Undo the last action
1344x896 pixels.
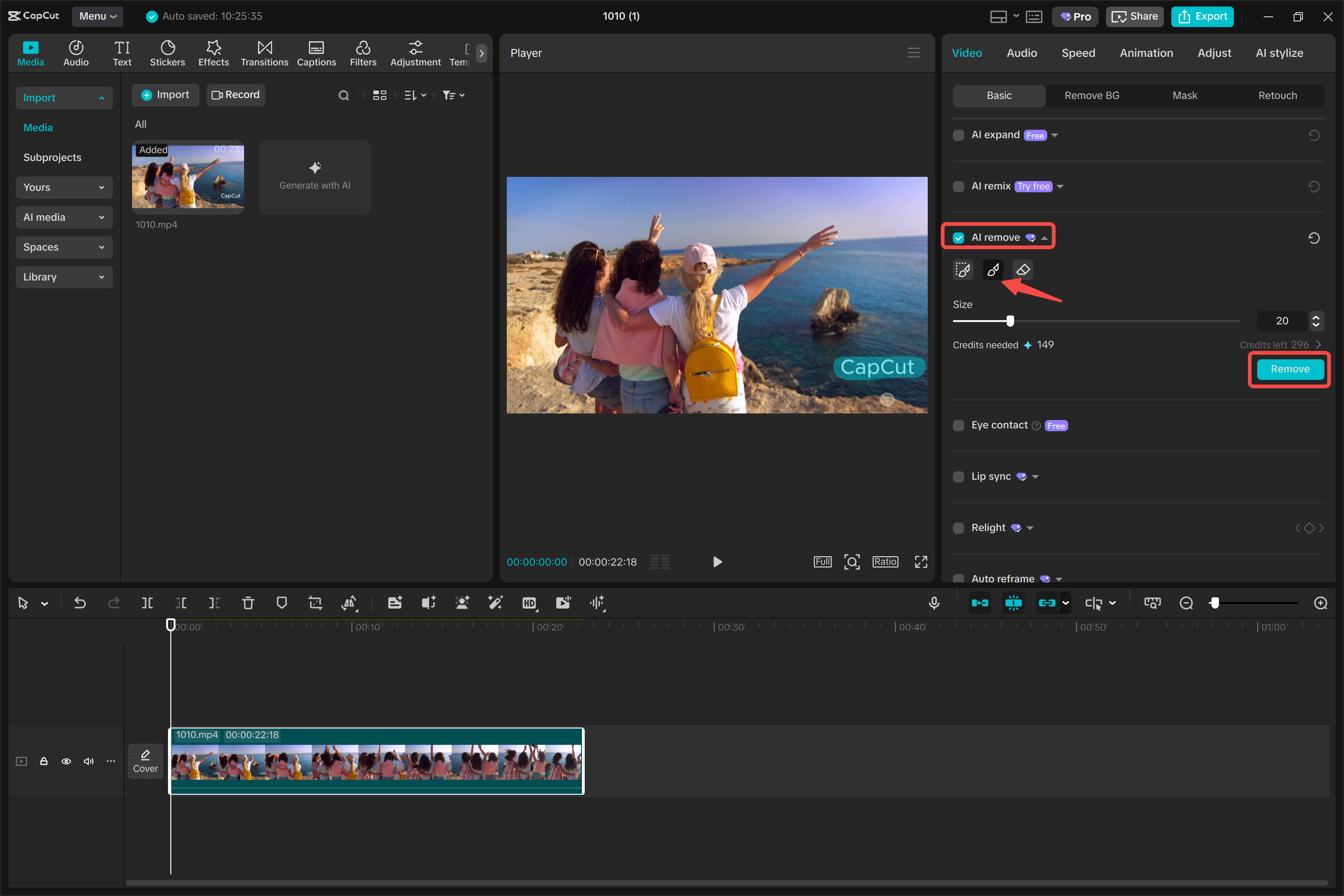click(x=80, y=603)
